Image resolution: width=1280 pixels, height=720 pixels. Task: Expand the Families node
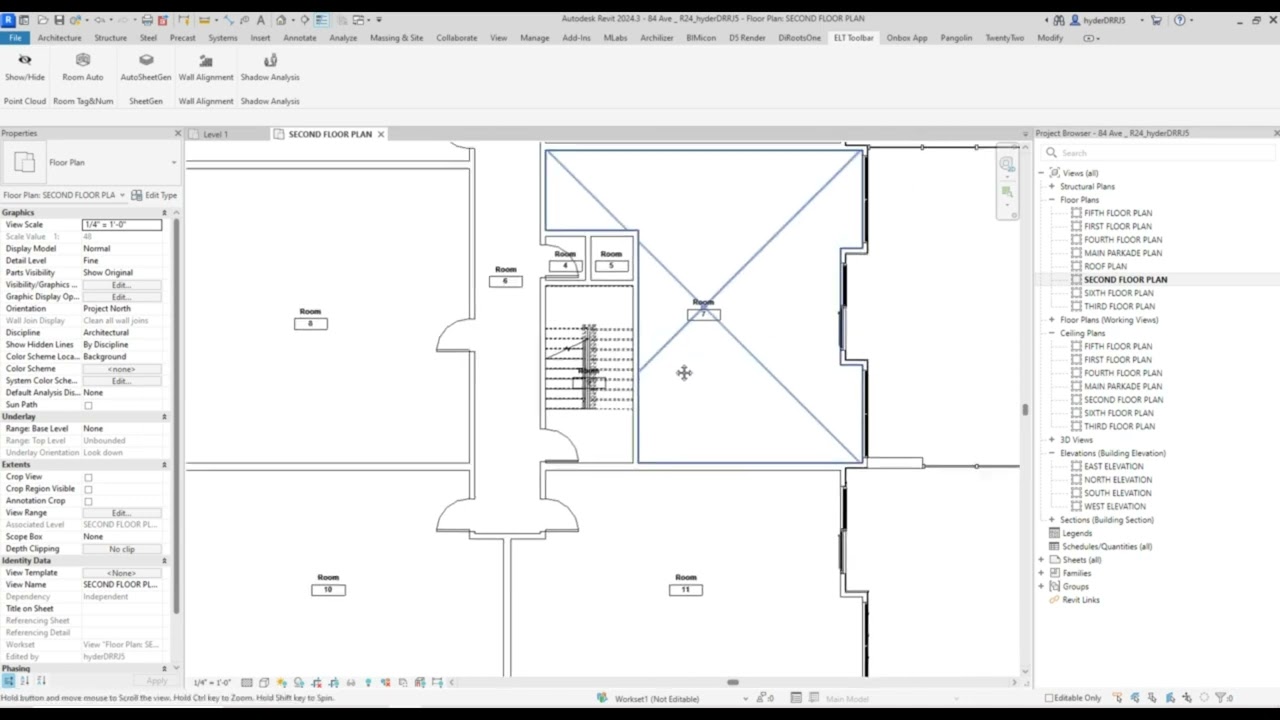pos(1041,573)
